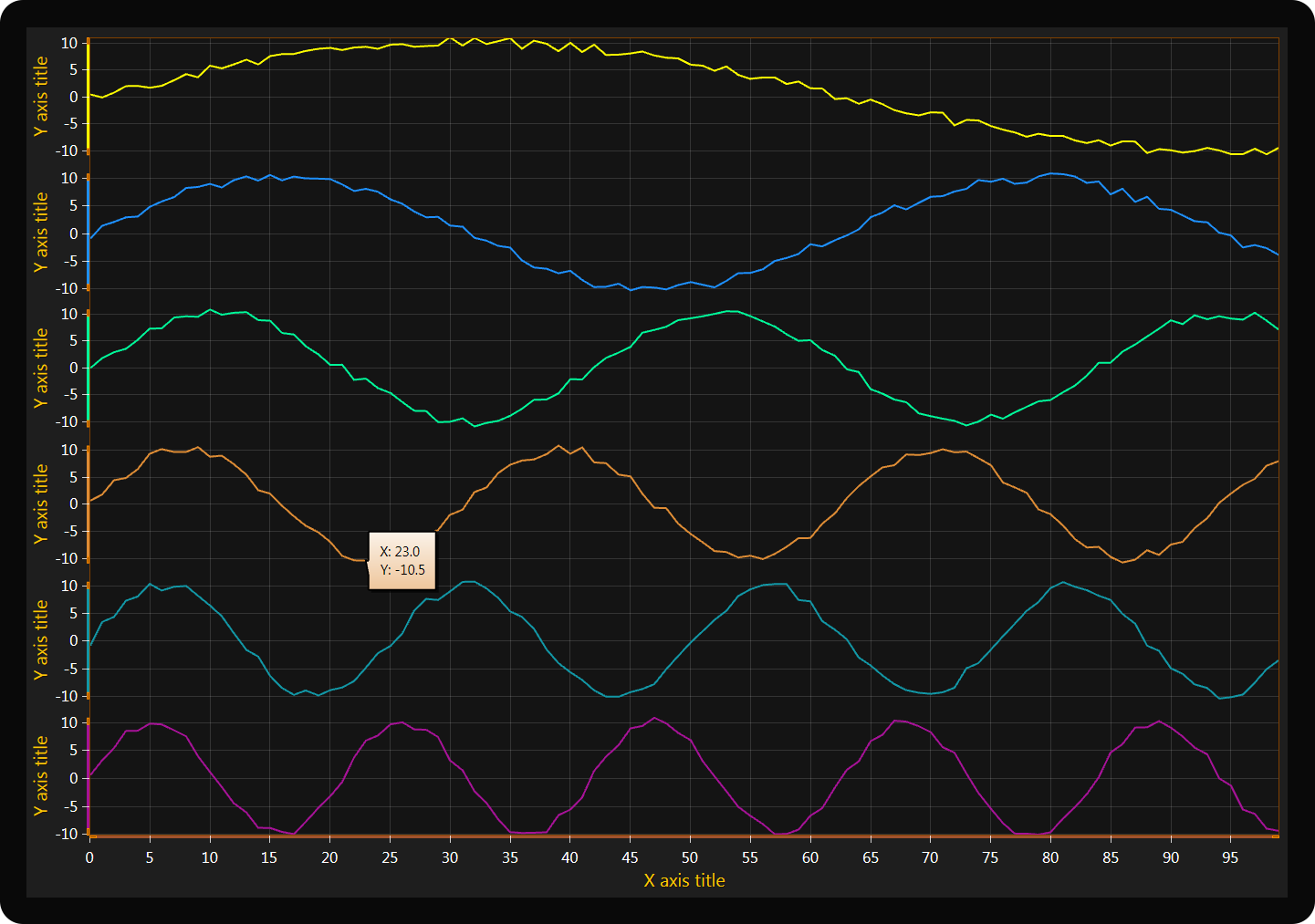Click the blue chart's Y tick label -5
The width and height of the screenshot is (1315, 924).
coord(71,261)
